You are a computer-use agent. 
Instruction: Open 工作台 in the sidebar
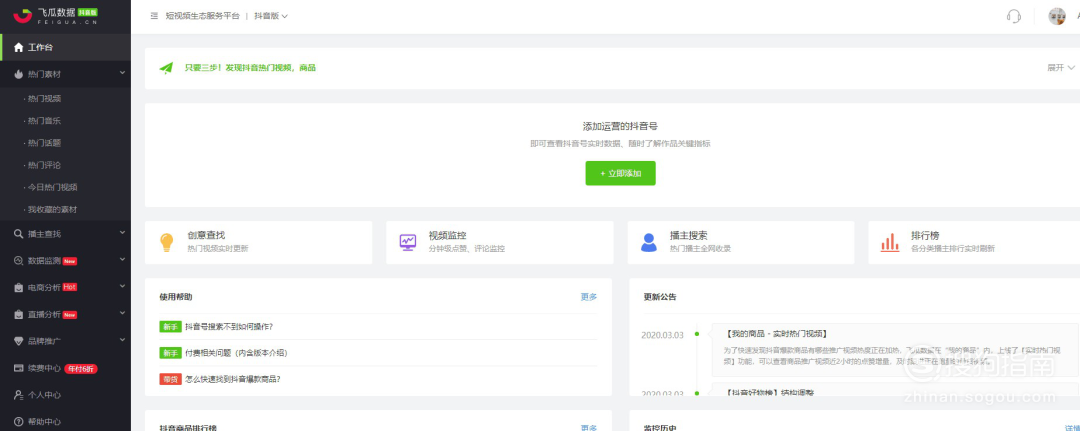[x=65, y=48]
